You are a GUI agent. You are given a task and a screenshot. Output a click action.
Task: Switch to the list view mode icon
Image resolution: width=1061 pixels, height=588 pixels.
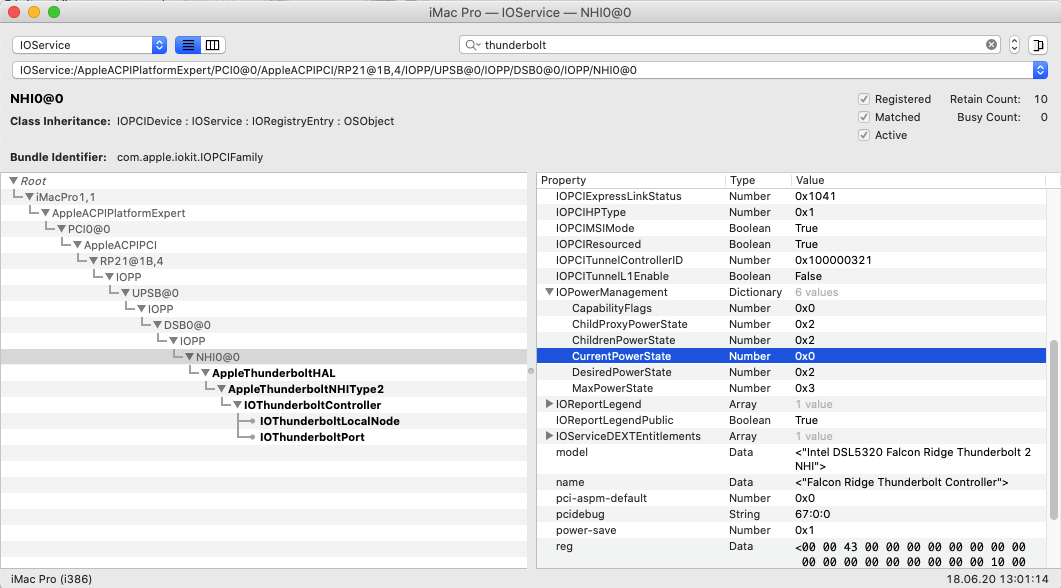coord(187,45)
